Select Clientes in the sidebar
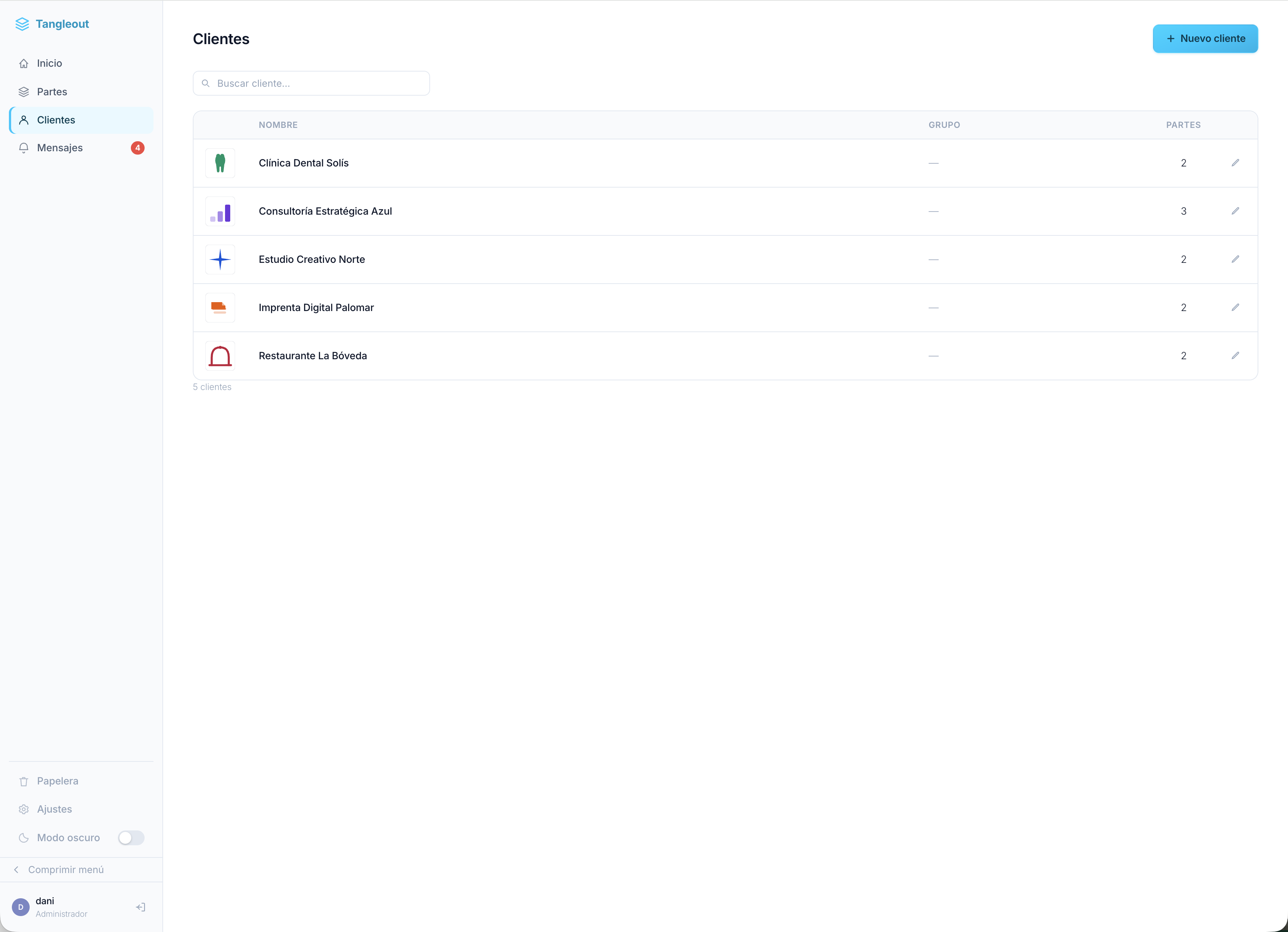Image resolution: width=1288 pixels, height=932 pixels. pyautogui.click(x=81, y=120)
